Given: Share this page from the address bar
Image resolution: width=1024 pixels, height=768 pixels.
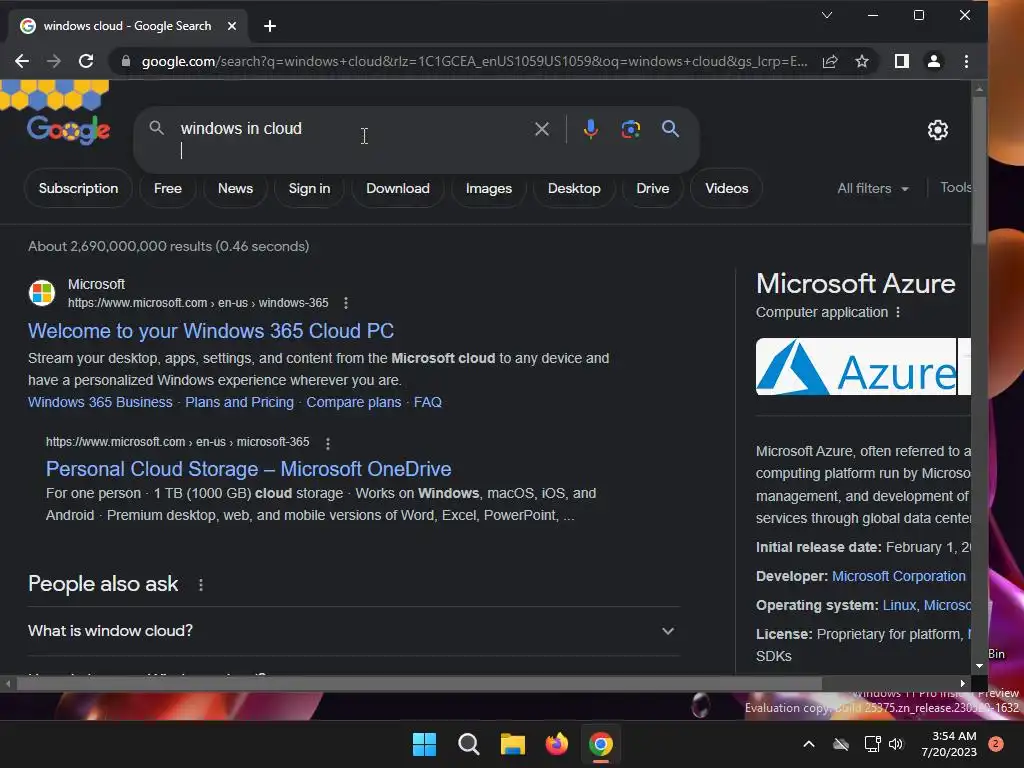Looking at the screenshot, I should point(830,61).
